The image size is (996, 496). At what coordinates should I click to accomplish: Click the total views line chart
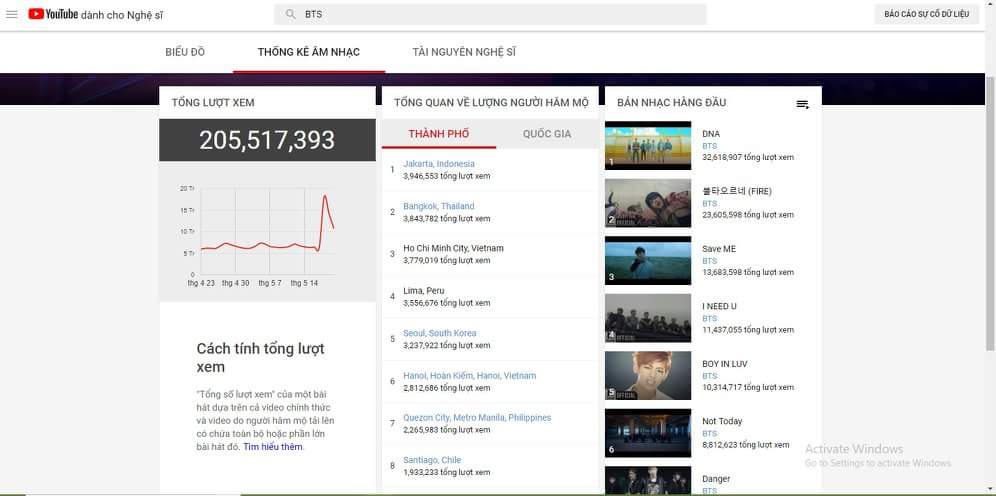click(267, 234)
